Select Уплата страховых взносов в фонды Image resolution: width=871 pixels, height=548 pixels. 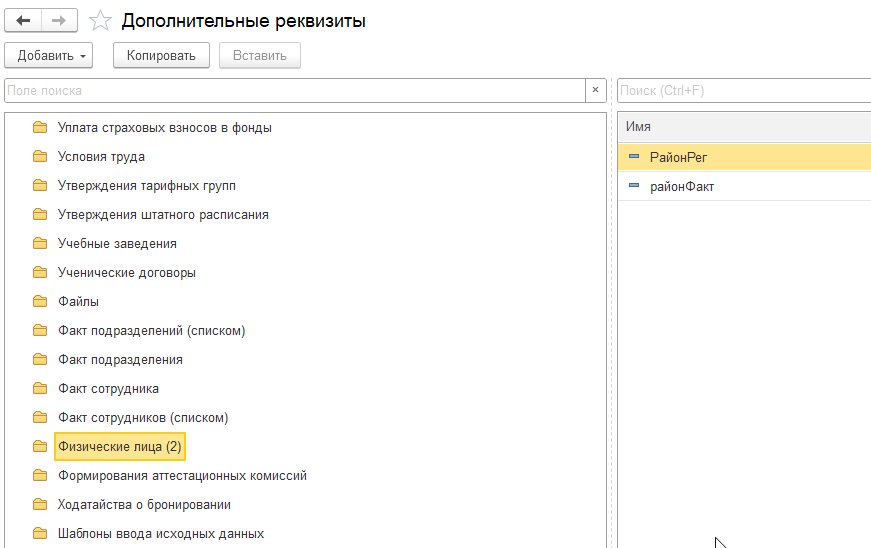click(164, 128)
